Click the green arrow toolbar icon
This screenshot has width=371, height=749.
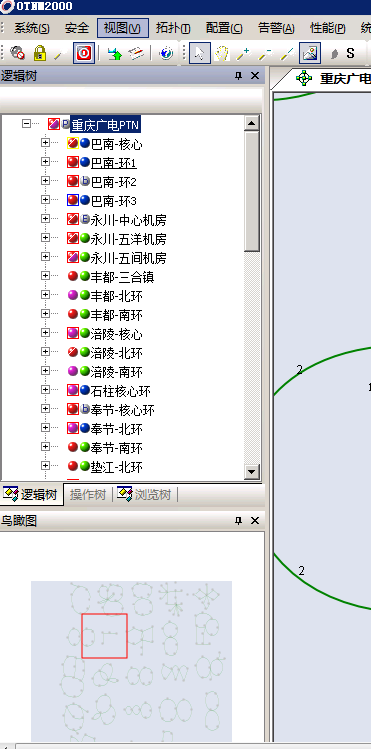click(115, 53)
